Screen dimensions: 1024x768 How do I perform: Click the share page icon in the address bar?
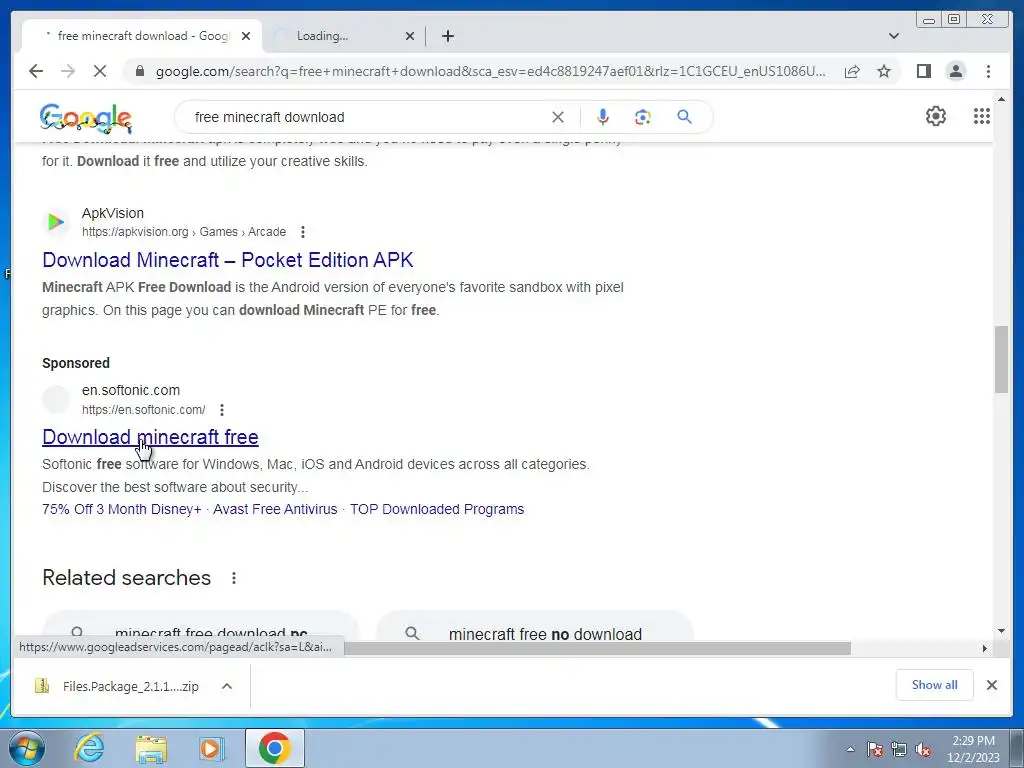click(x=852, y=71)
